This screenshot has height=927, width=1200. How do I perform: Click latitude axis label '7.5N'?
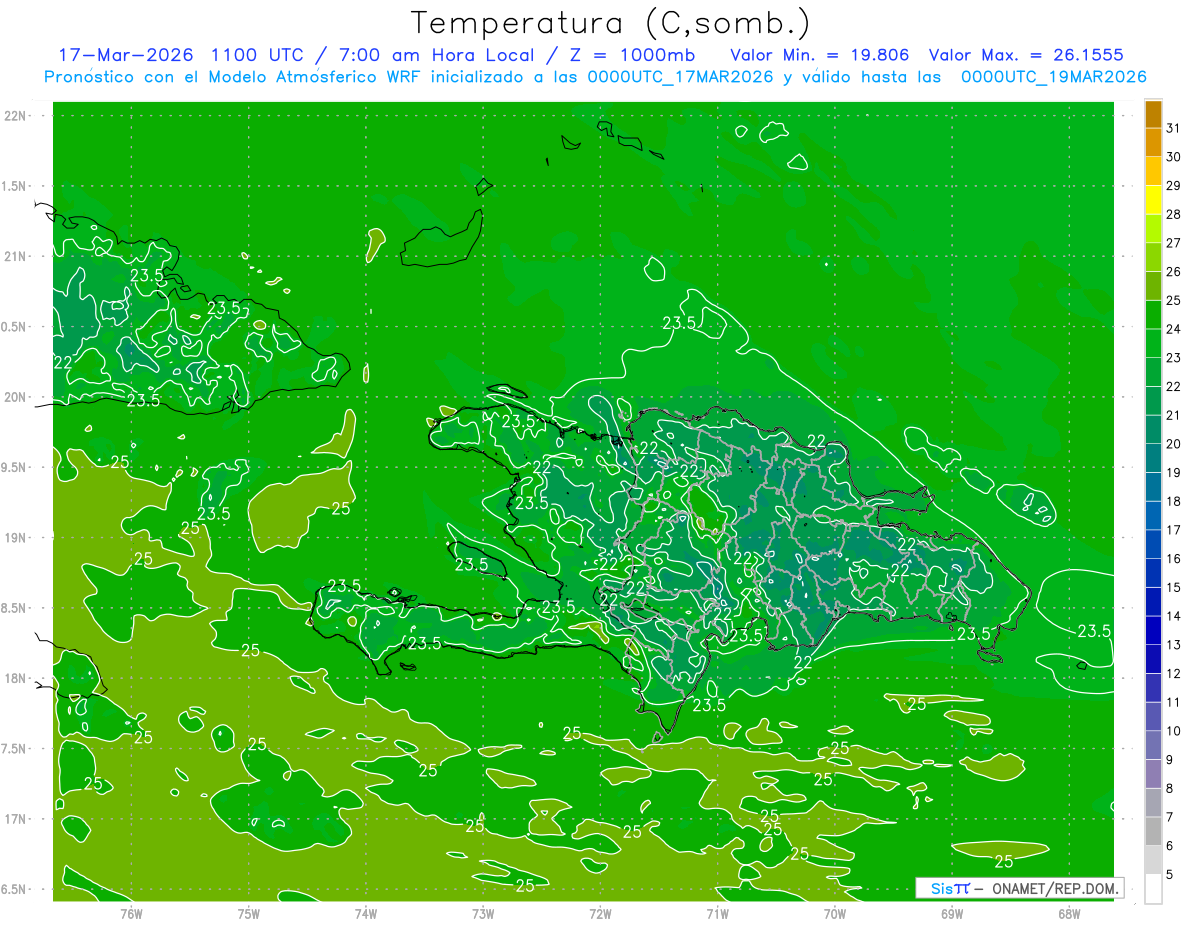tap(15, 749)
